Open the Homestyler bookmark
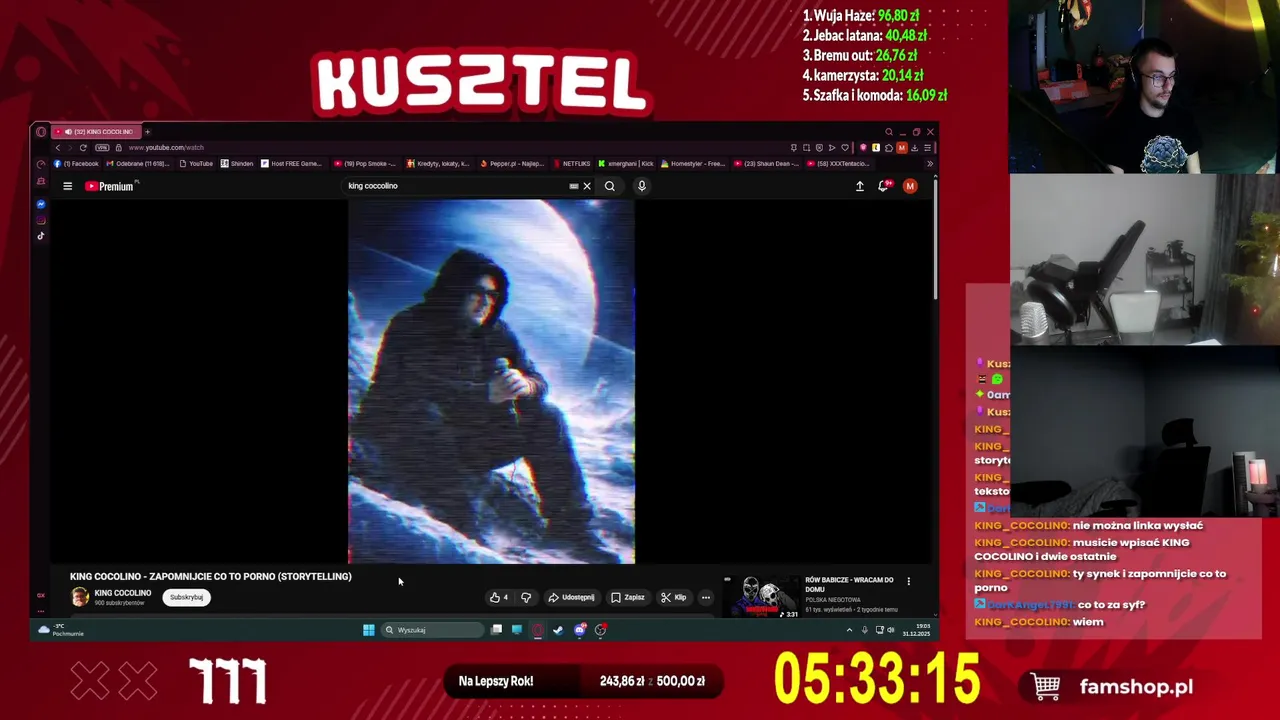Screen dimensions: 1280x720 (694, 164)
